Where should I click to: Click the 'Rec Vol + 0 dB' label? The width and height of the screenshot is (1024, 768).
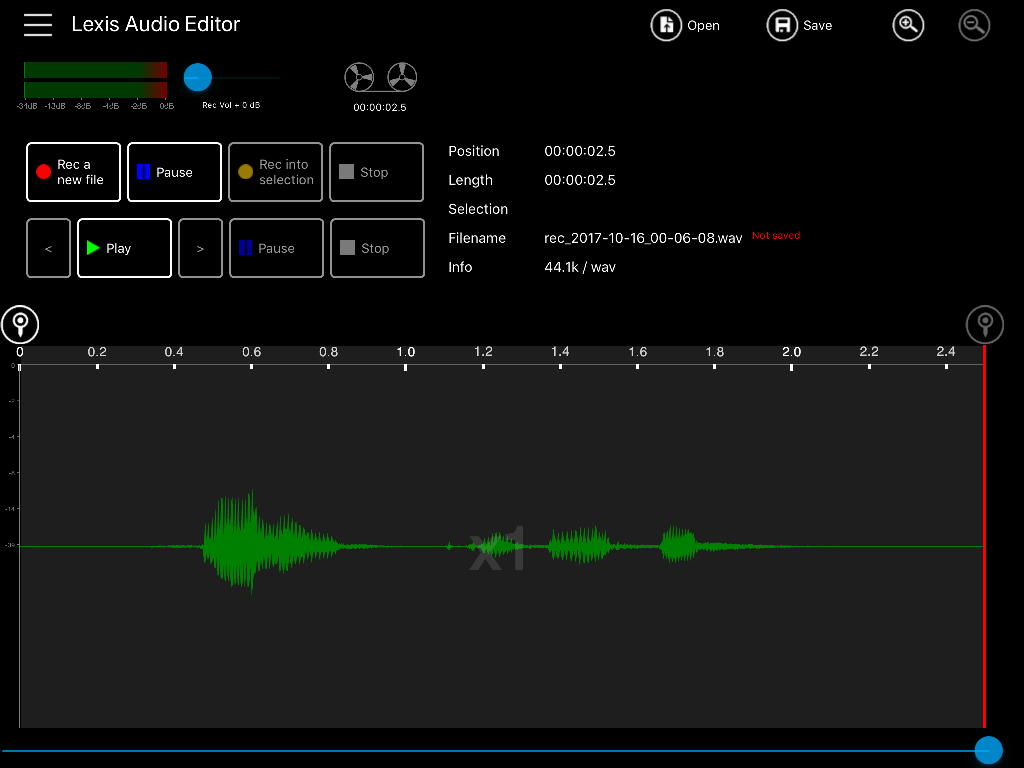(231, 105)
